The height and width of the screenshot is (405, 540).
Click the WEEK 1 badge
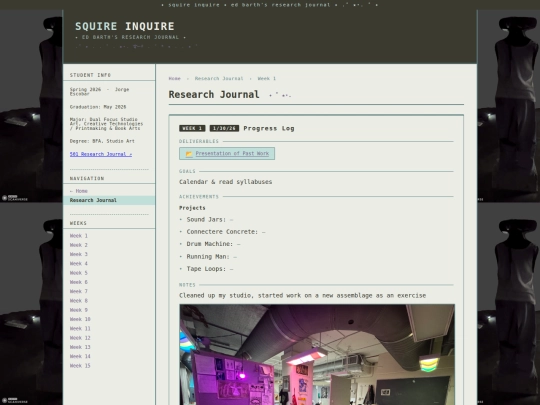tap(192, 128)
